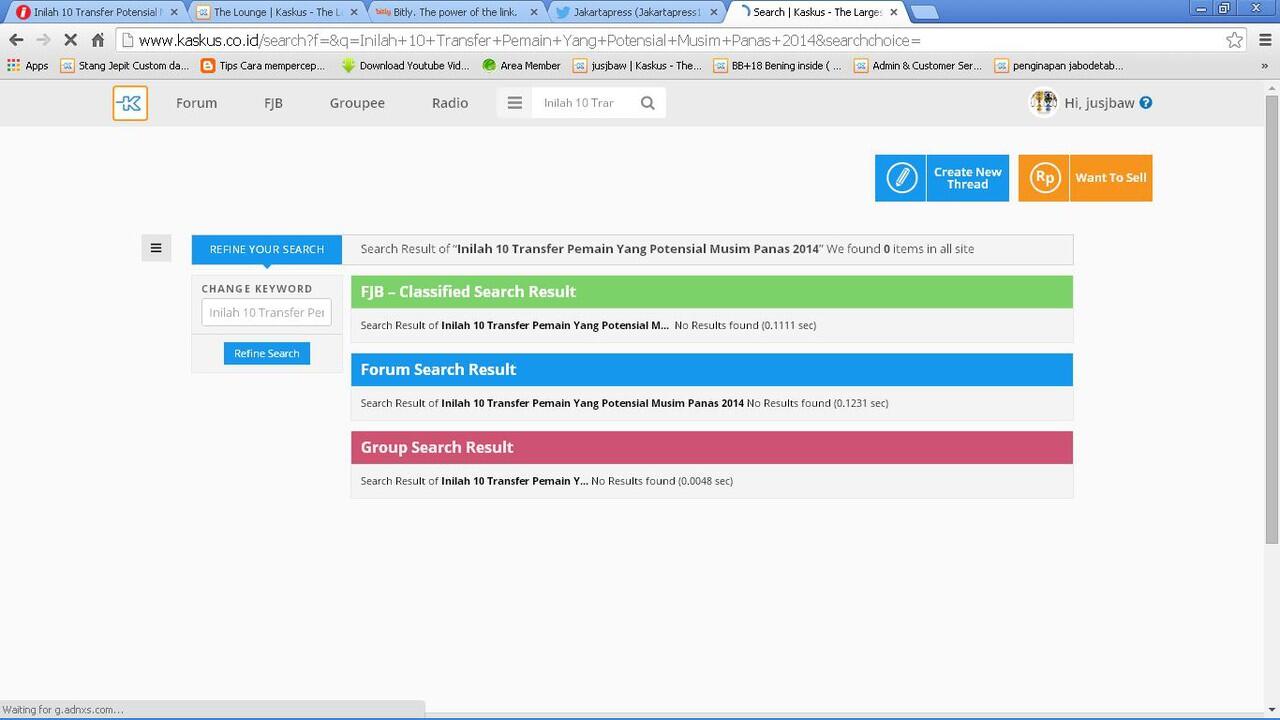The height and width of the screenshot is (720, 1280).
Task: Open the jusjbaw user avatar
Action: 1043,103
